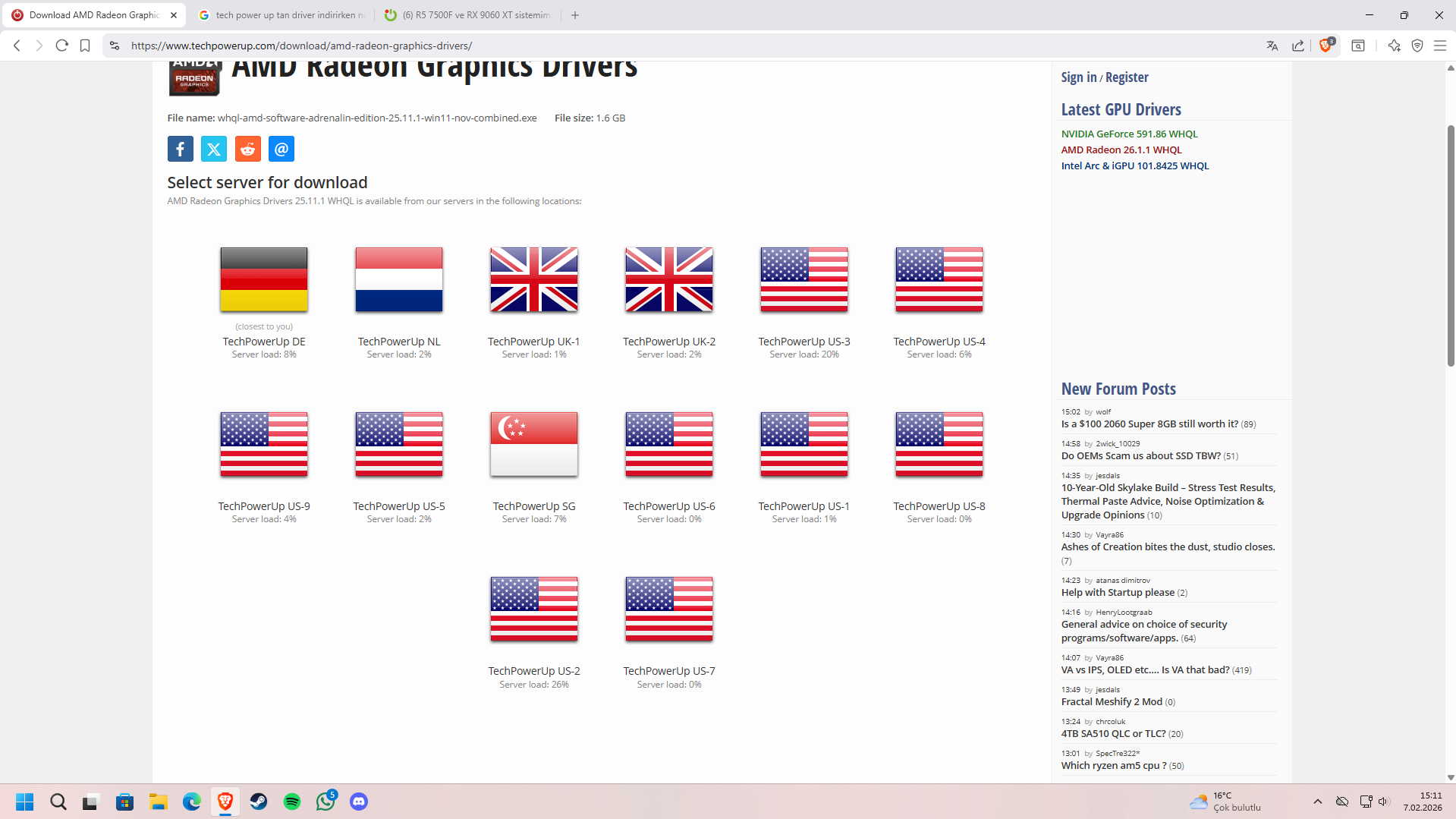This screenshot has height=819, width=1456.
Task: Share the page on X (Twitter)
Action: (x=214, y=149)
